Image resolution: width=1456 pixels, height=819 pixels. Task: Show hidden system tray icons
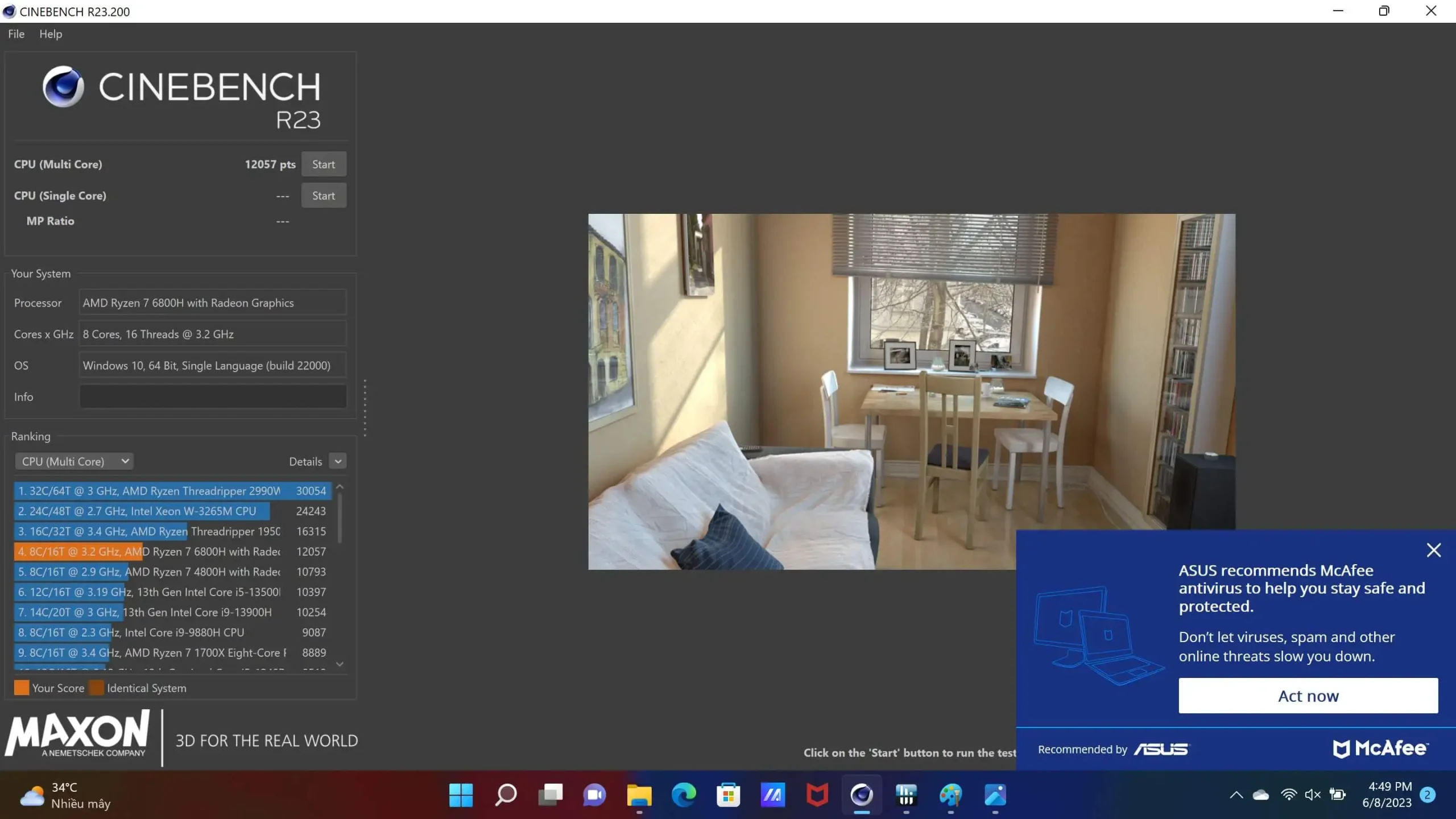click(1236, 795)
